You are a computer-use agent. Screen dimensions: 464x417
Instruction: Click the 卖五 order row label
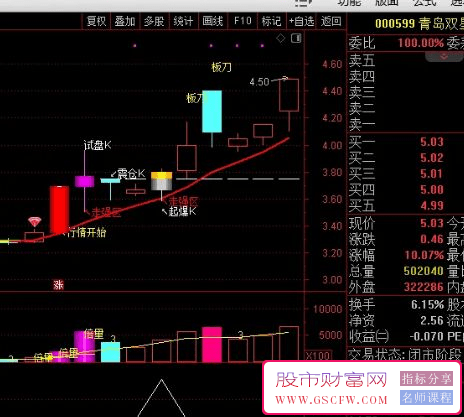tap(362, 61)
